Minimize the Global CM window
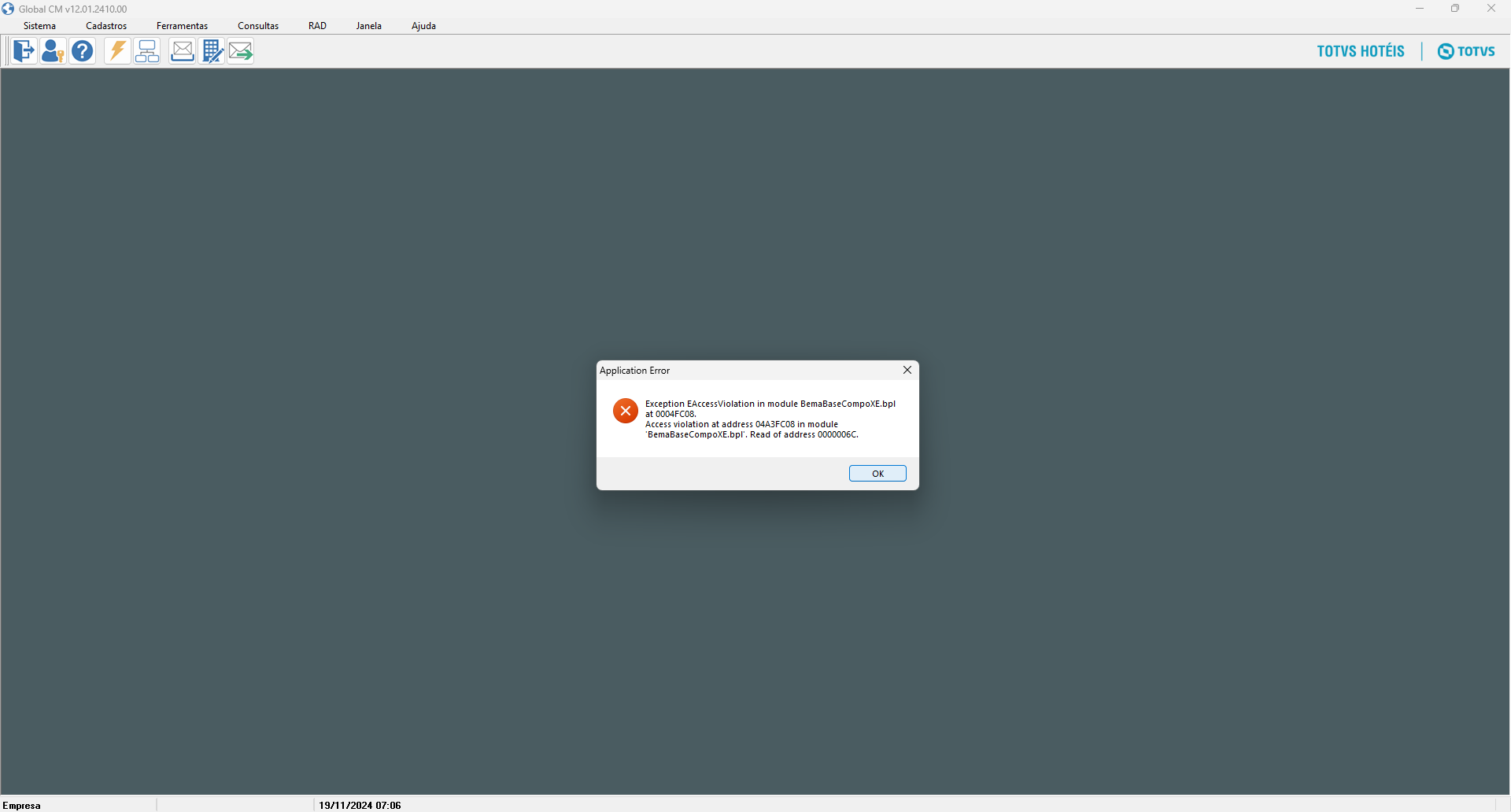Viewport: 1511px width, 812px height. click(x=1420, y=9)
